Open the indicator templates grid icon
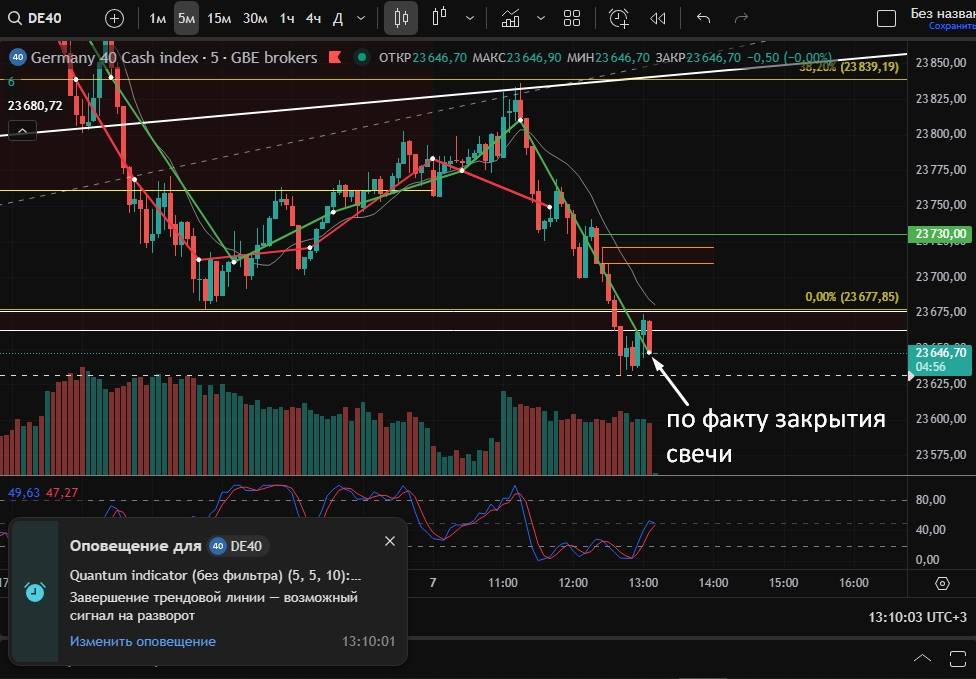 pos(572,18)
